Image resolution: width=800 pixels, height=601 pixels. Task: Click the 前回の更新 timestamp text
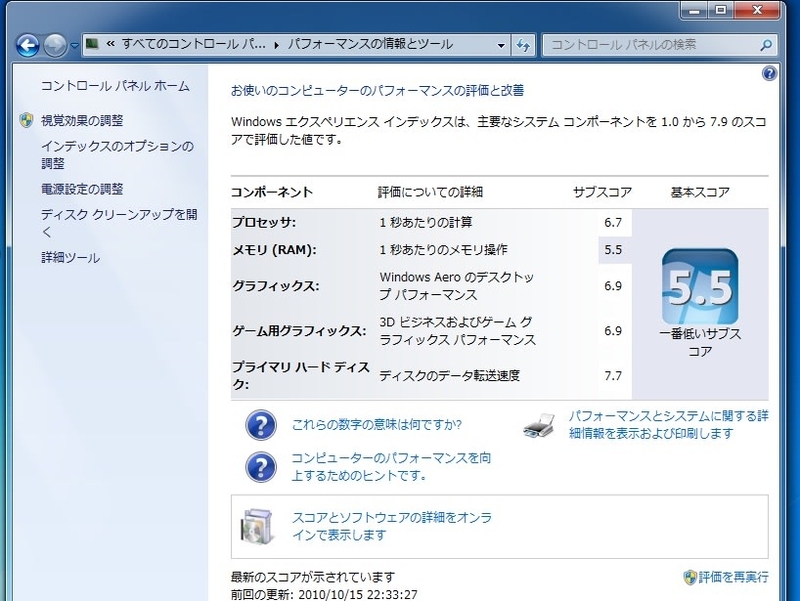324,595
